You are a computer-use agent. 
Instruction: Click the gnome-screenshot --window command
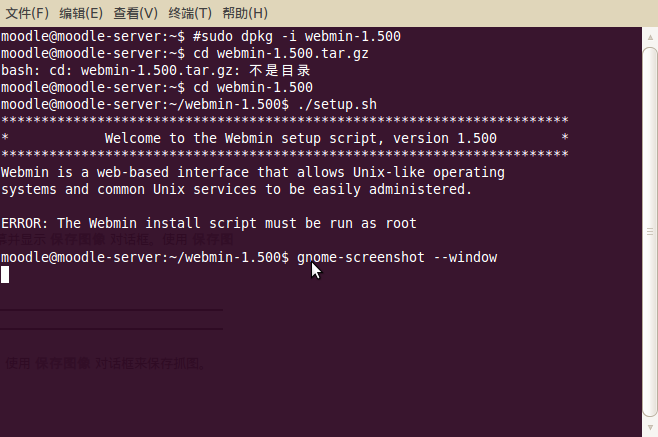click(397, 257)
